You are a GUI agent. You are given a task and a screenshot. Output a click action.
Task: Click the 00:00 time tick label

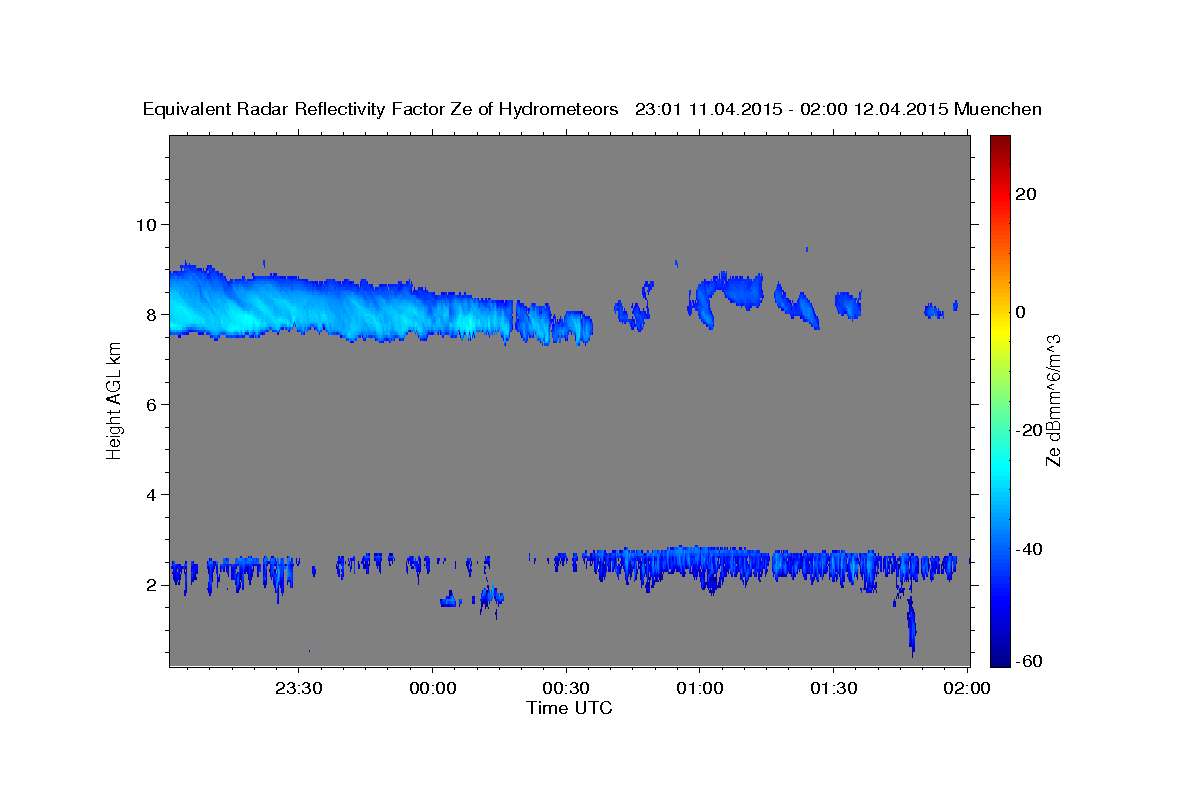[x=432, y=688]
